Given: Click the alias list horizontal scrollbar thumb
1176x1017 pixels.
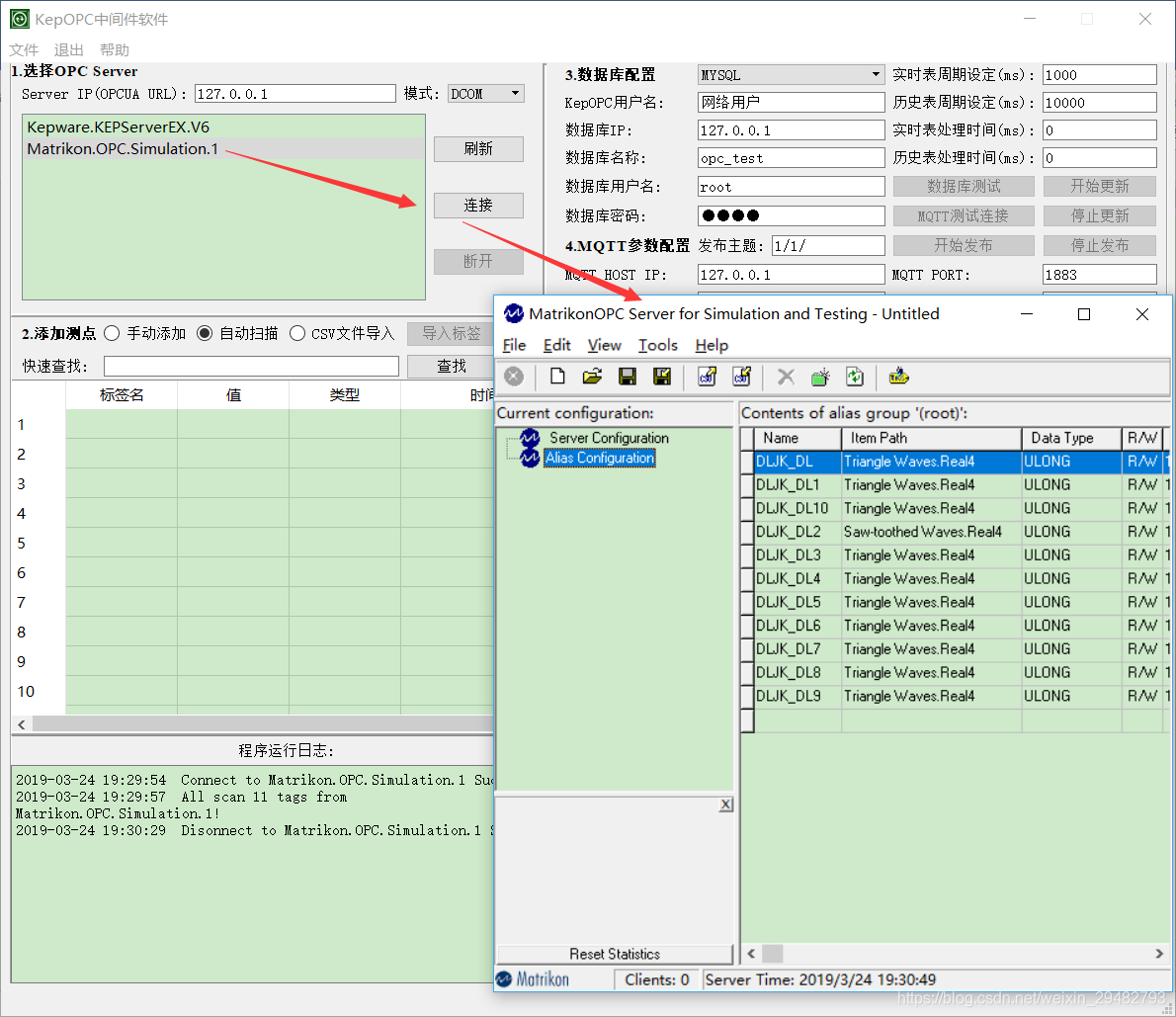Looking at the screenshot, I should [773, 954].
